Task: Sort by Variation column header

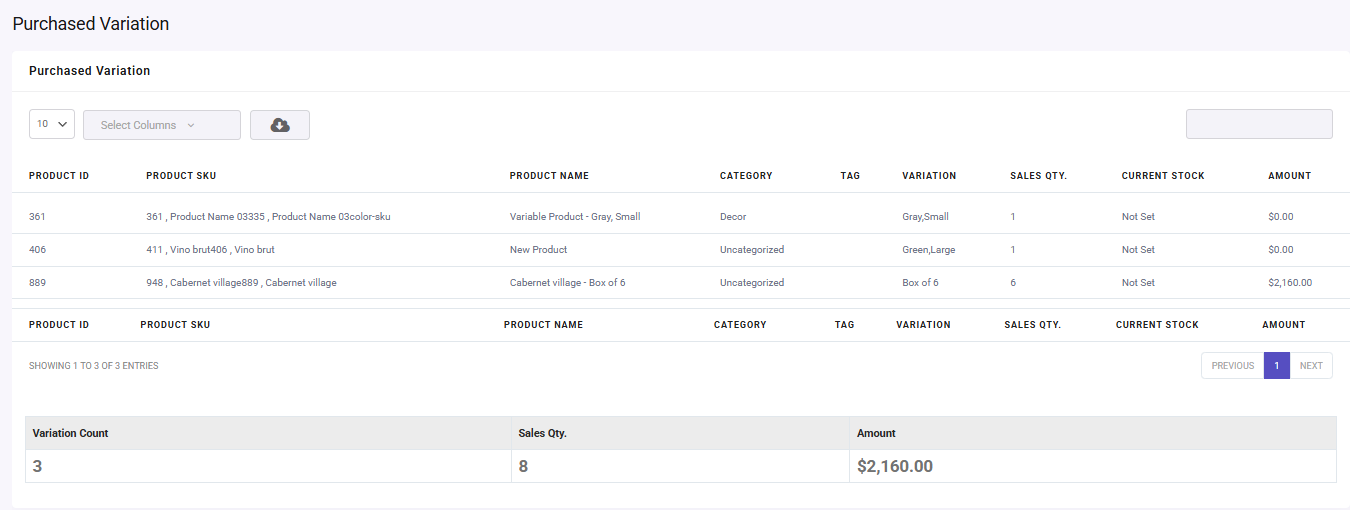Action: [929, 176]
